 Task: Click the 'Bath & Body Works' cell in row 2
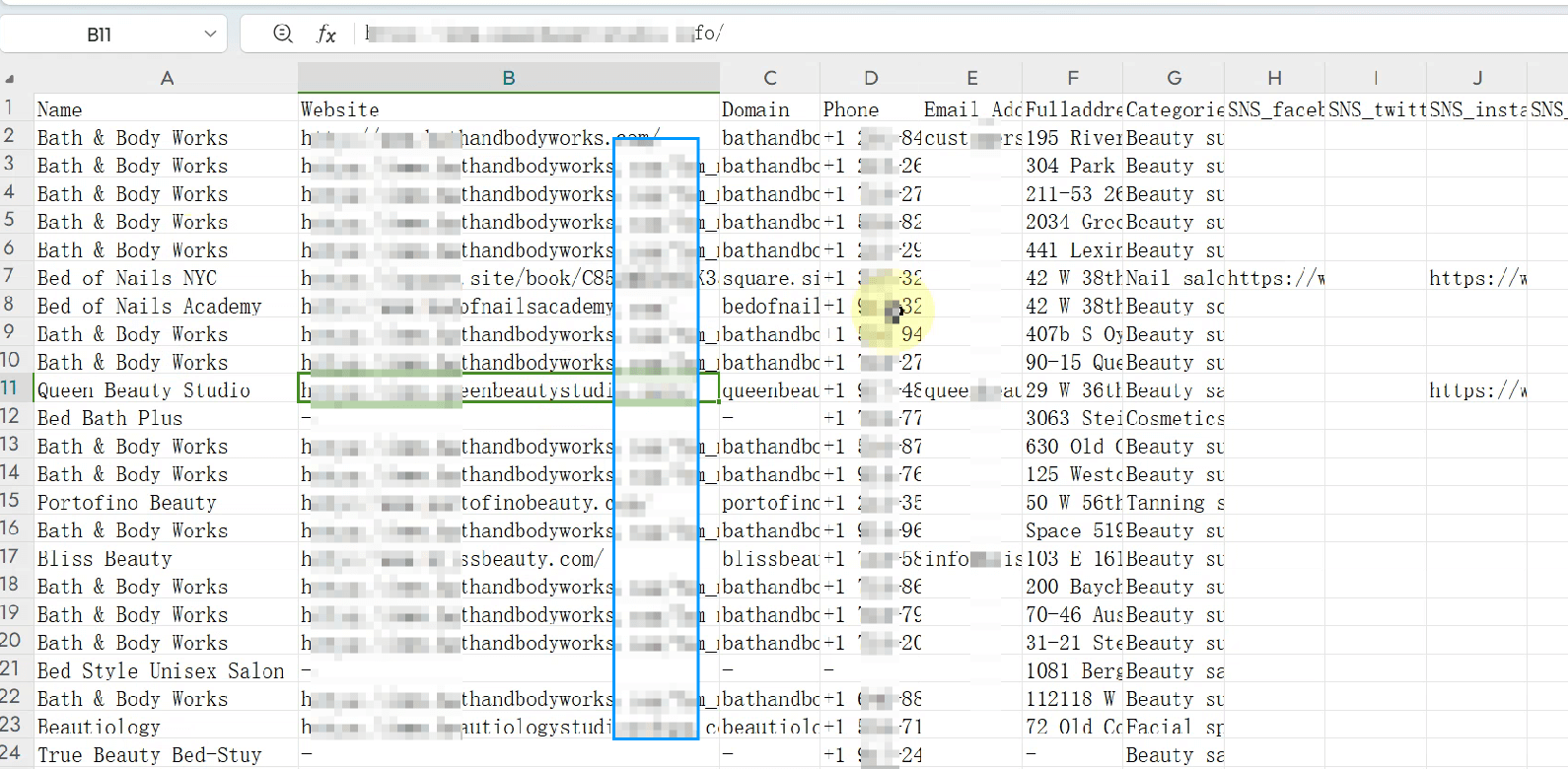point(166,138)
